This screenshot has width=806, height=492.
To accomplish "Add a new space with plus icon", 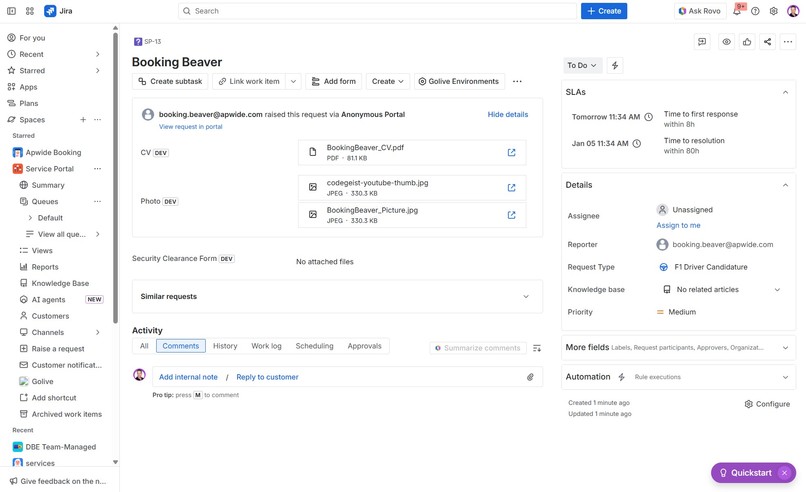I will [83, 119].
